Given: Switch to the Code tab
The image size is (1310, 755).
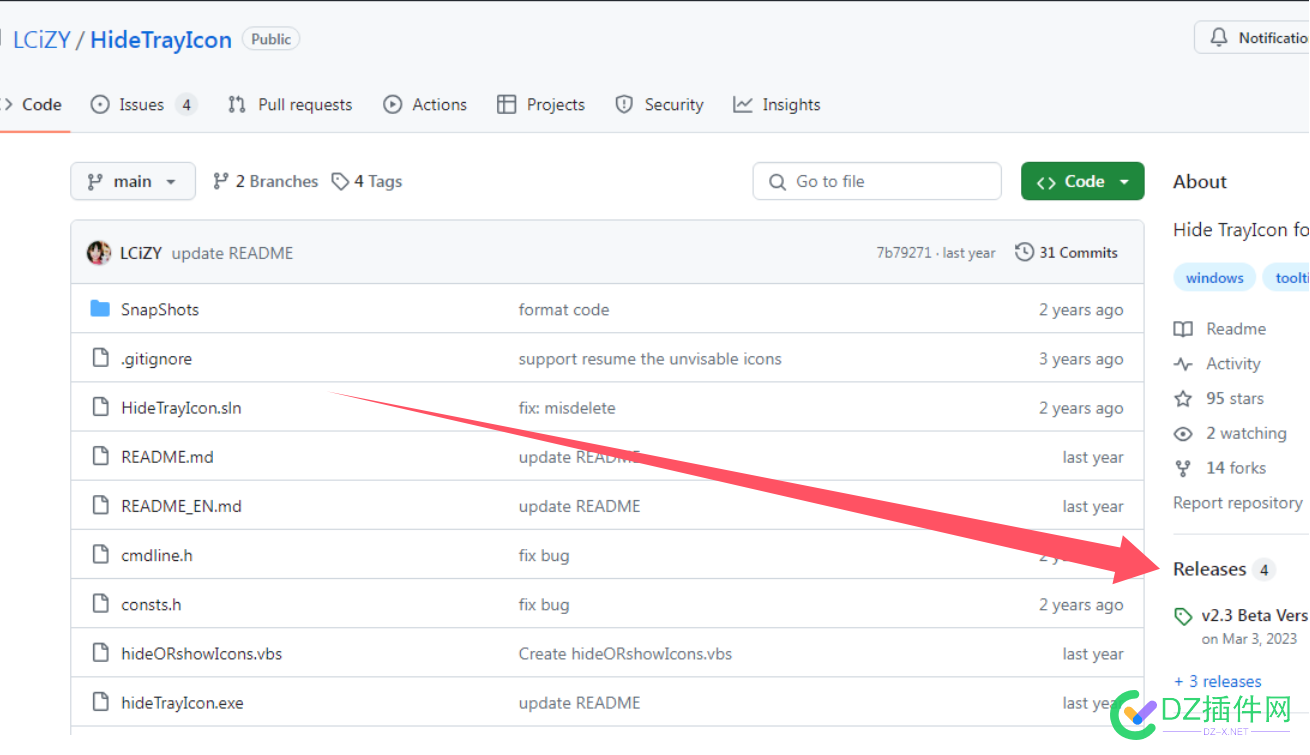Looking at the screenshot, I should click(33, 104).
